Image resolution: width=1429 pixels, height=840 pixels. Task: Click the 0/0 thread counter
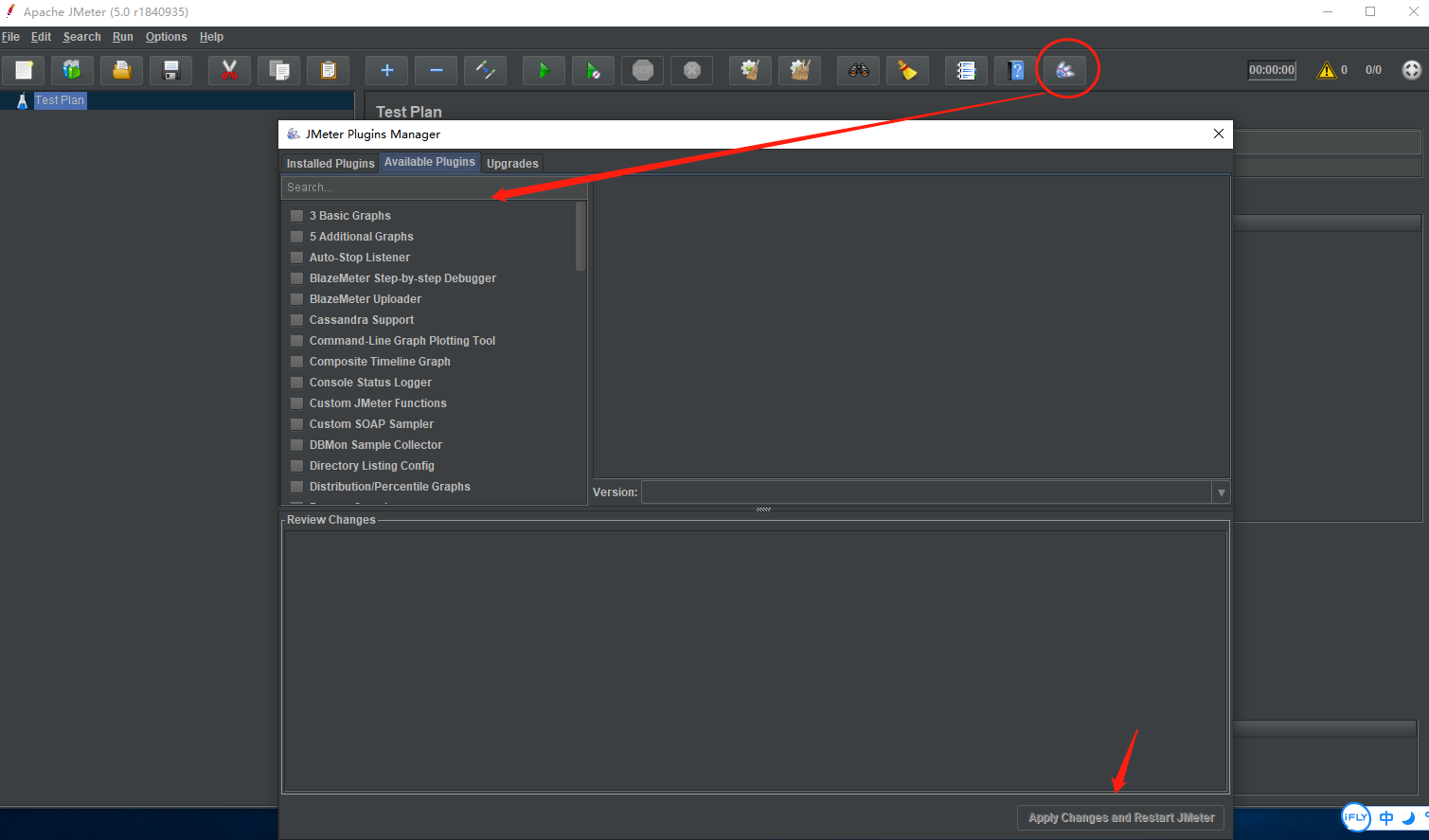(x=1373, y=70)
